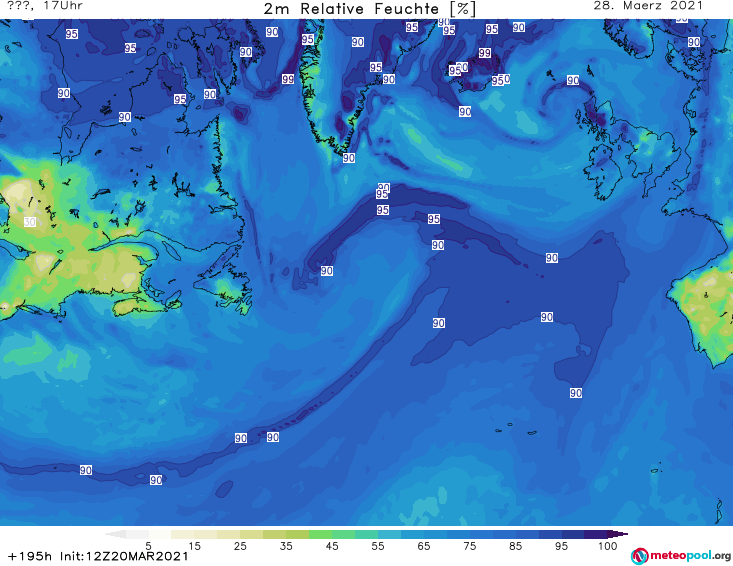Click the '85' label on the color scale

click(x=515, y=546)
